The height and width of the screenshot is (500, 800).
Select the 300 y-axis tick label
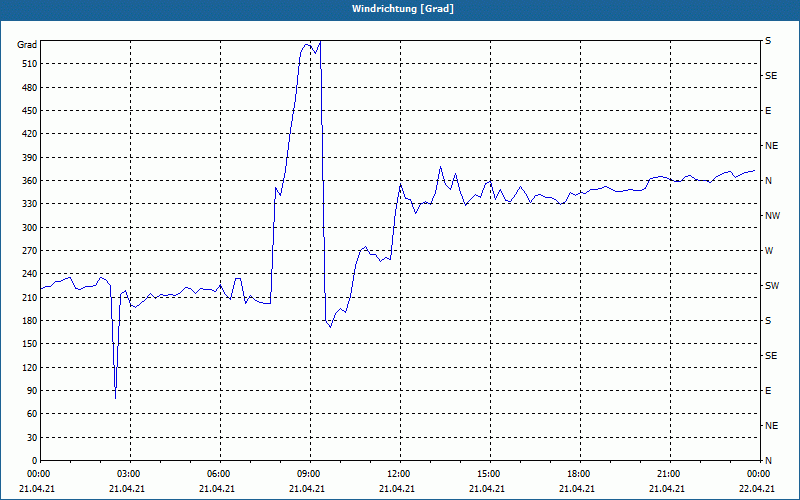[x=29, y=228]
